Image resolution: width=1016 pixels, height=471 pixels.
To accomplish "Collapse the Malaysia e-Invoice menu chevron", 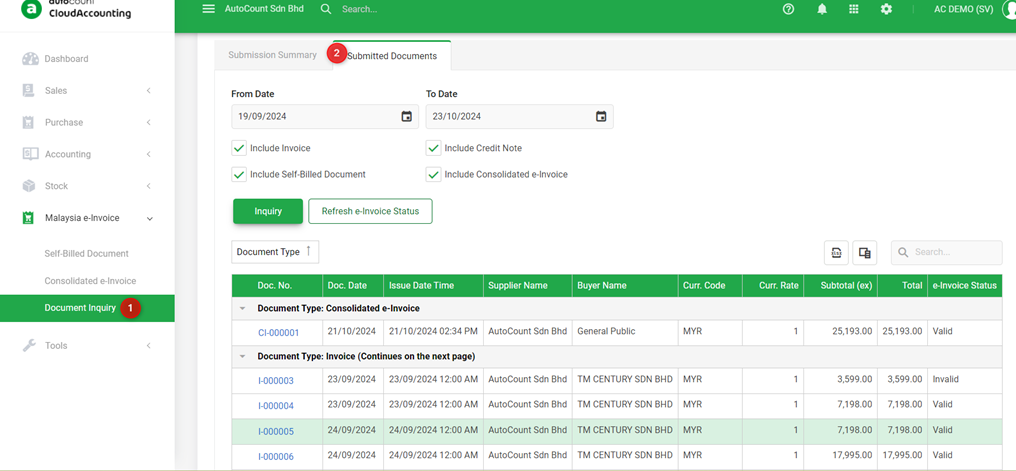I will [x=150, y=219].
